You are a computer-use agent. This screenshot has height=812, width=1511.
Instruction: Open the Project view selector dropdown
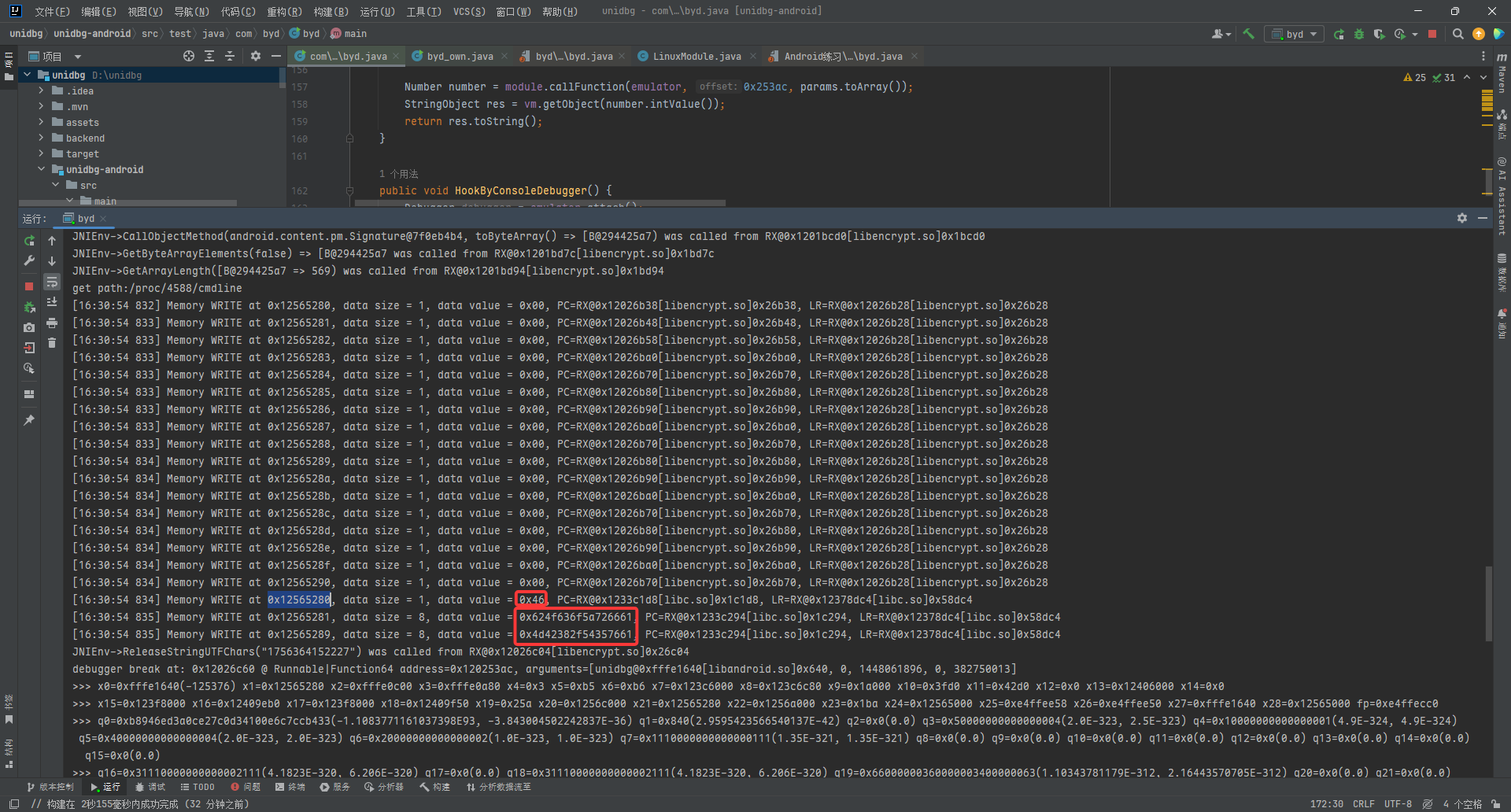pyautogui.click(x=55, y=56)
